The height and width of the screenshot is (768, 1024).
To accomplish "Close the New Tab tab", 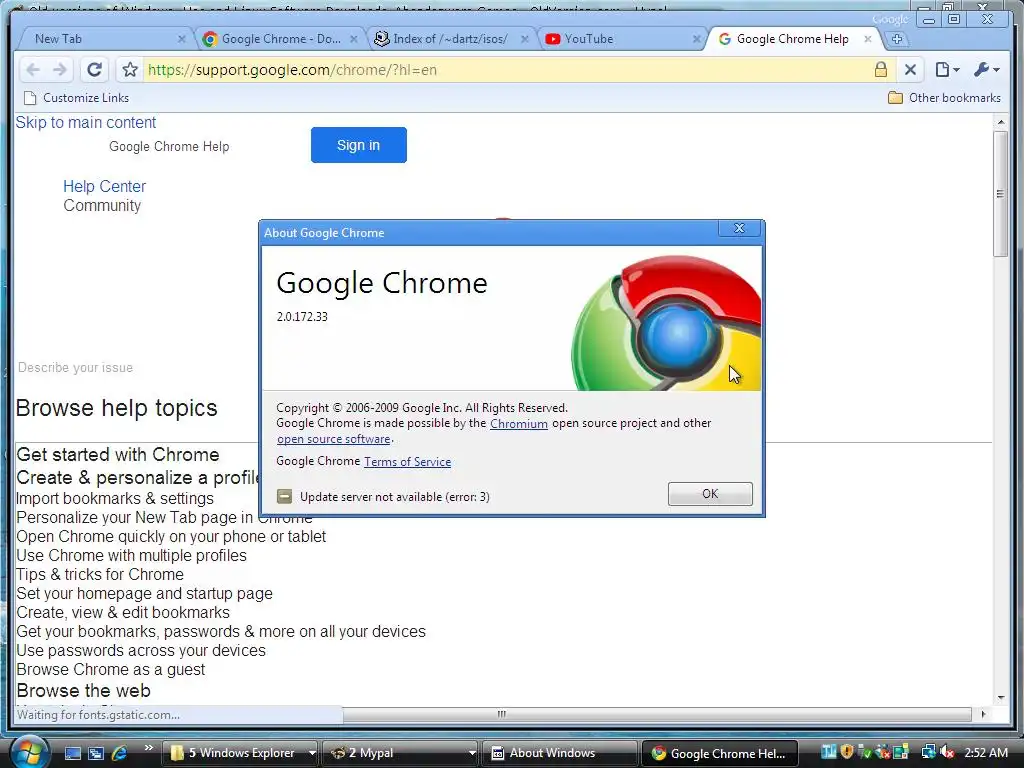I will [182, 39].
